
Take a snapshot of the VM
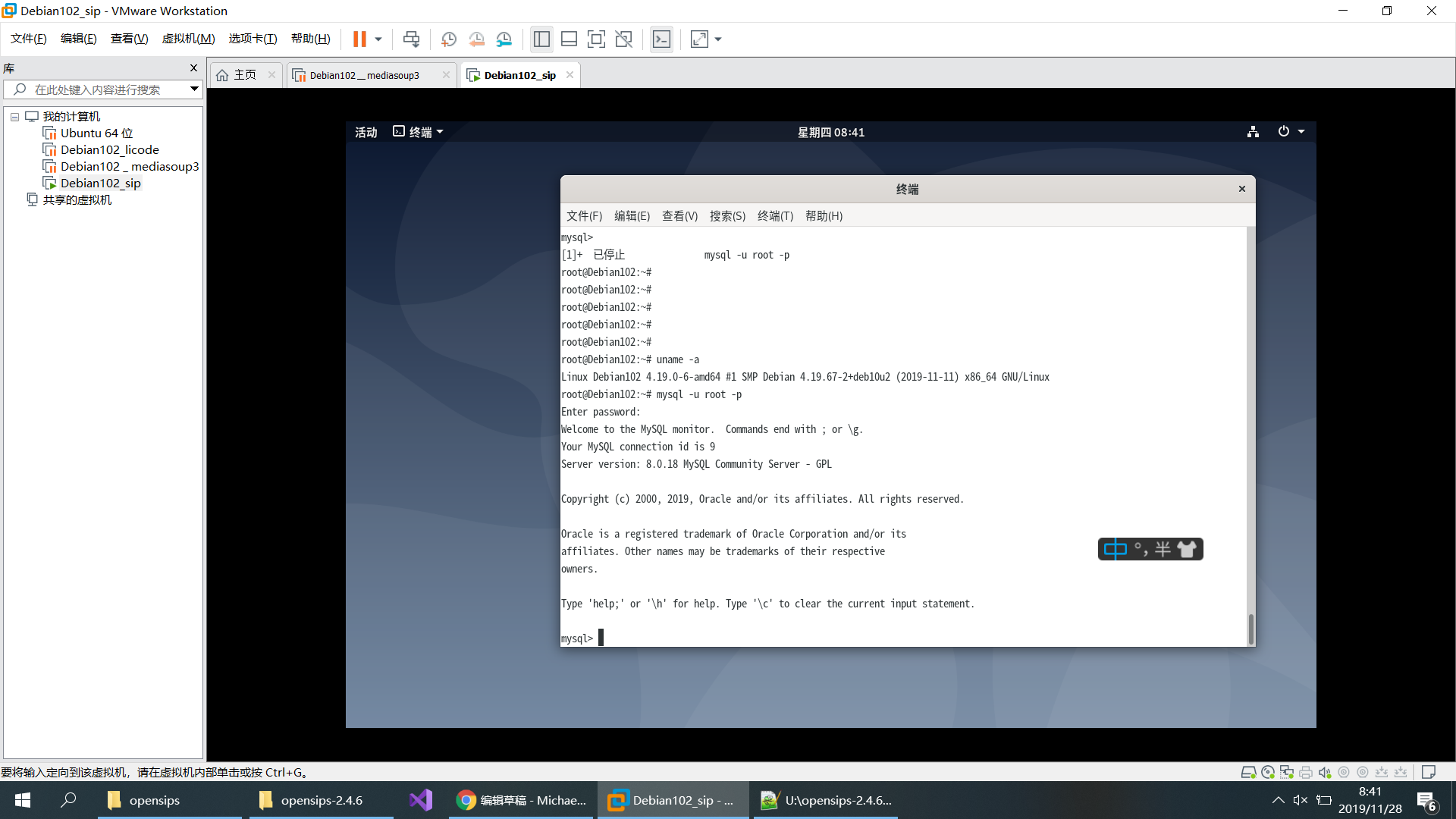(x=448, y=39)
